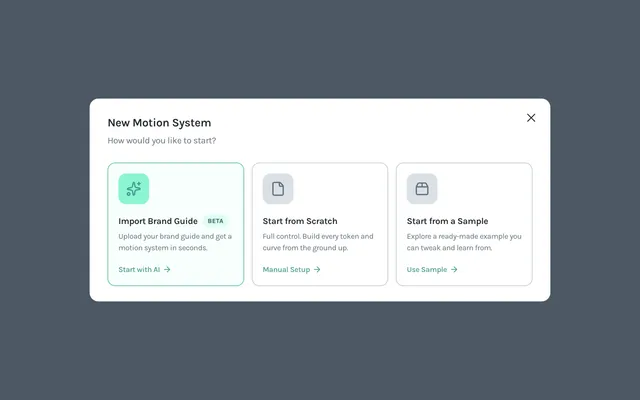
Task: Select the Start from a Sample title
Action: (447, 221)
